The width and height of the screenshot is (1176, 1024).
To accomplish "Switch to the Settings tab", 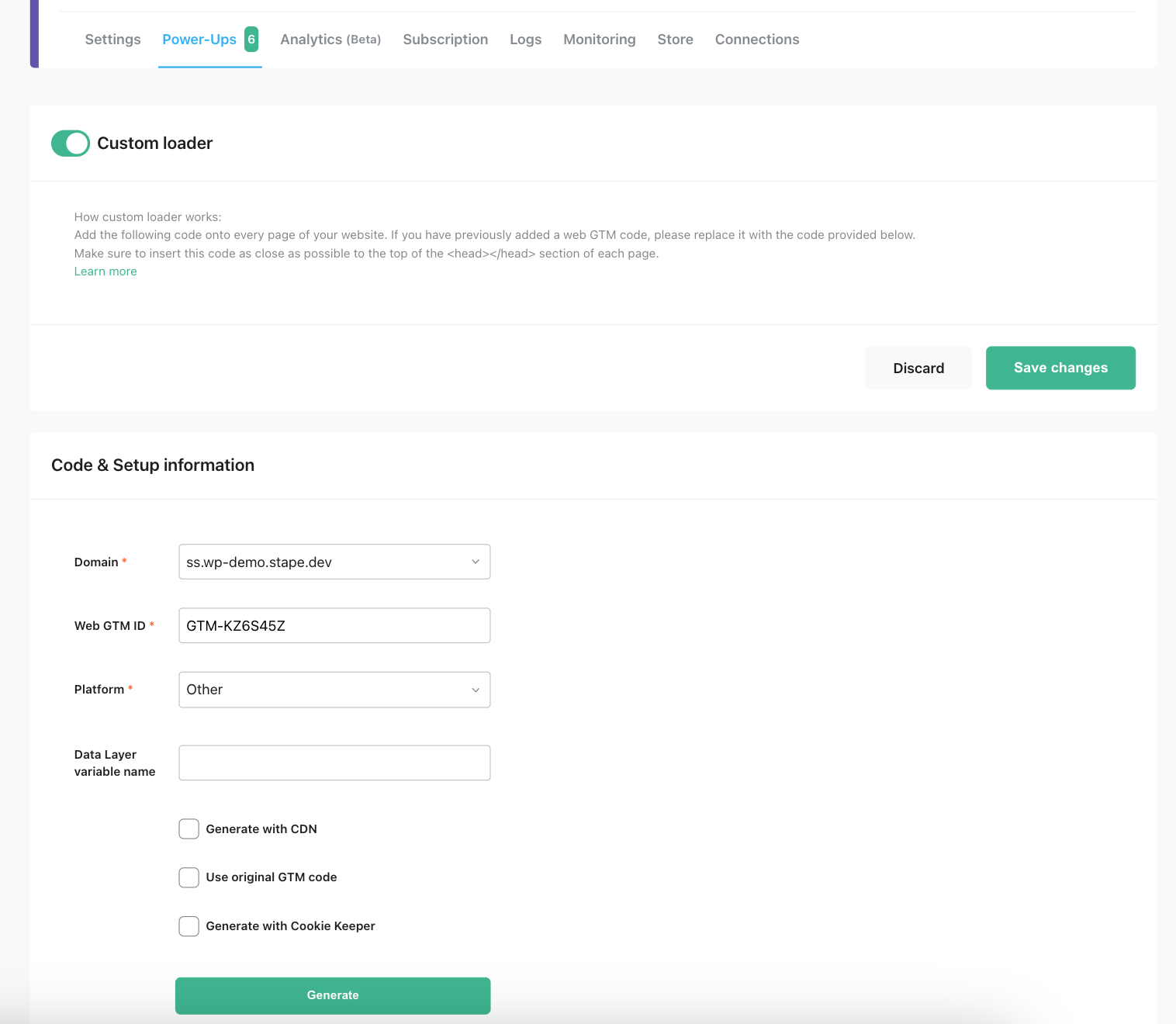I will tap(112, 39).
